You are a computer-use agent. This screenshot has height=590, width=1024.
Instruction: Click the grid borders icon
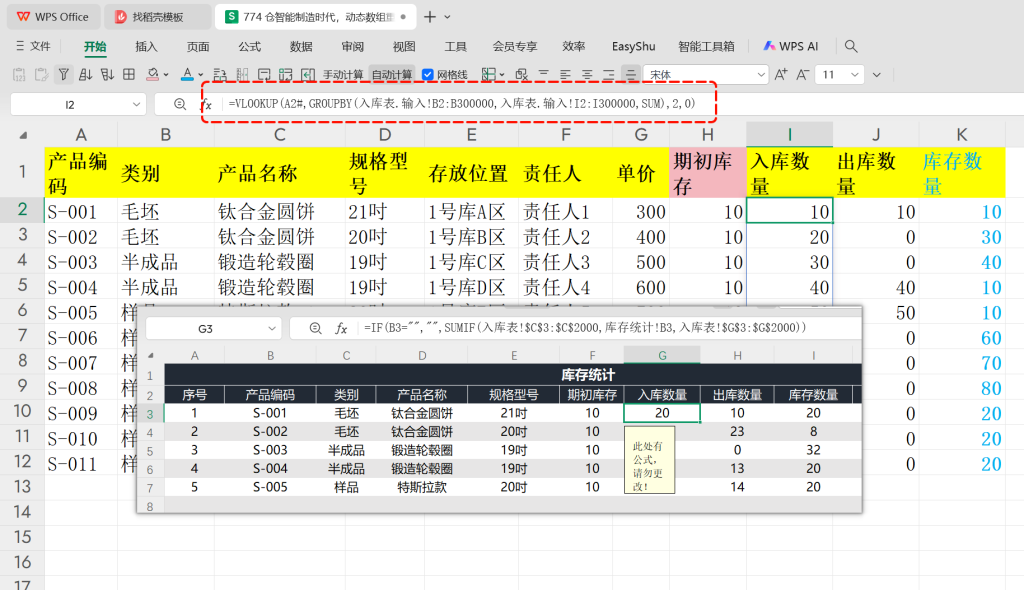click(129, 74)
